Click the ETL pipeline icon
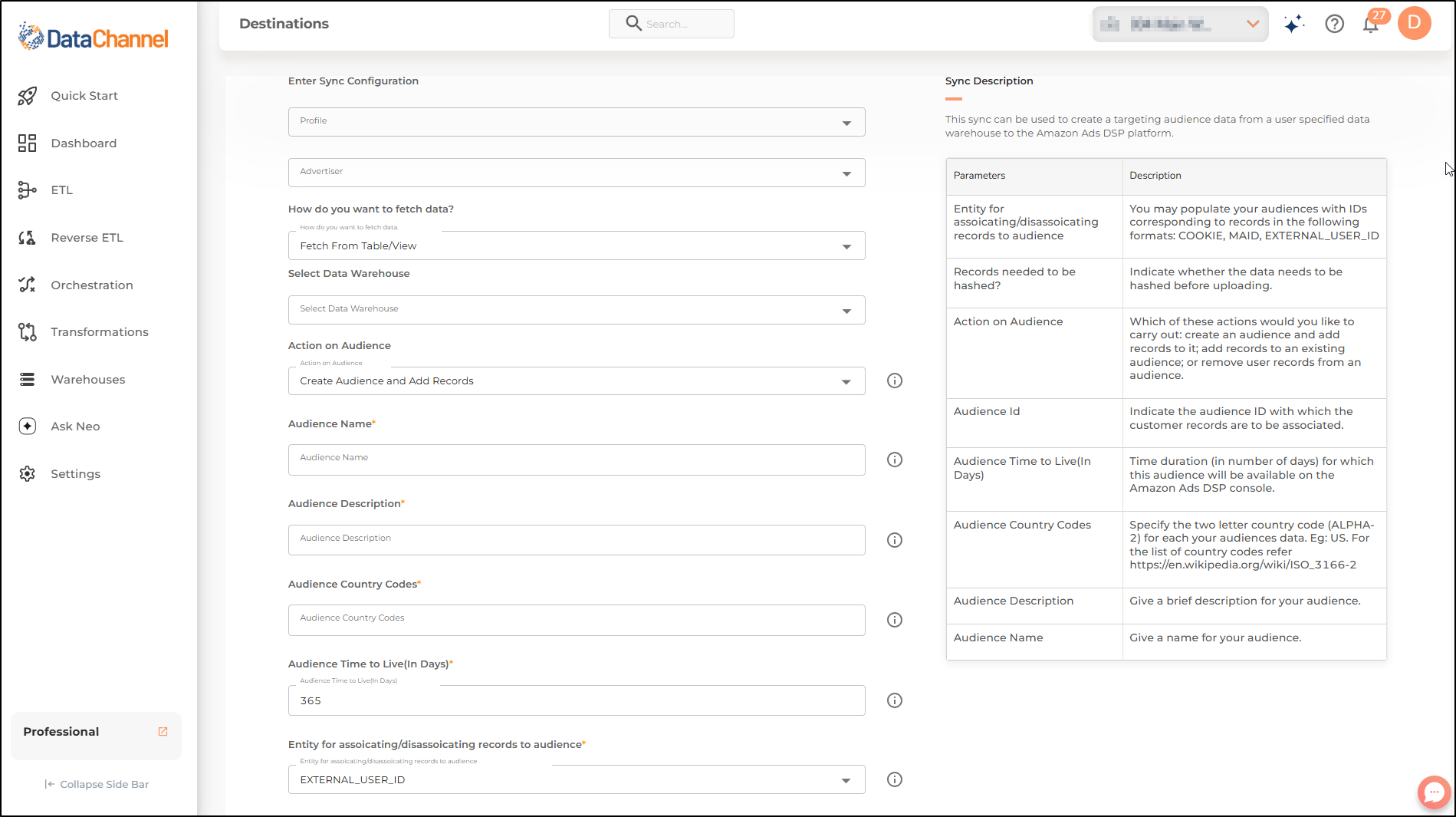 pyautogui.click(x=28, y=190)
